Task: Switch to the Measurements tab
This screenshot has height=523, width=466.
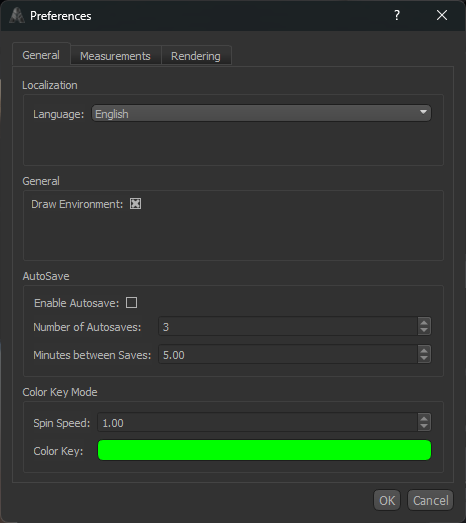Action: click(x=115, y=56)
